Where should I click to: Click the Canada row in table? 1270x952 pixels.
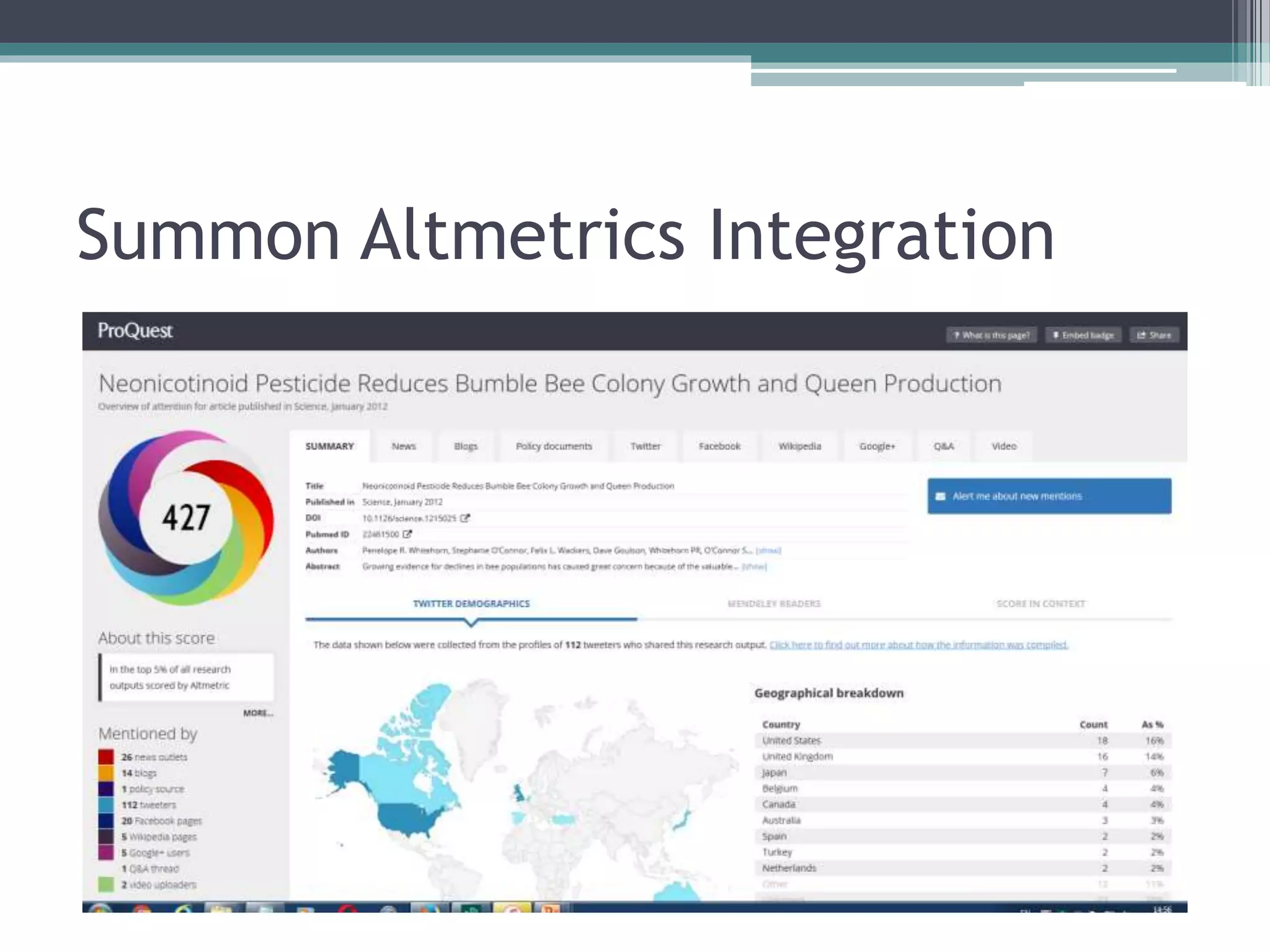[x=963, y=804]
